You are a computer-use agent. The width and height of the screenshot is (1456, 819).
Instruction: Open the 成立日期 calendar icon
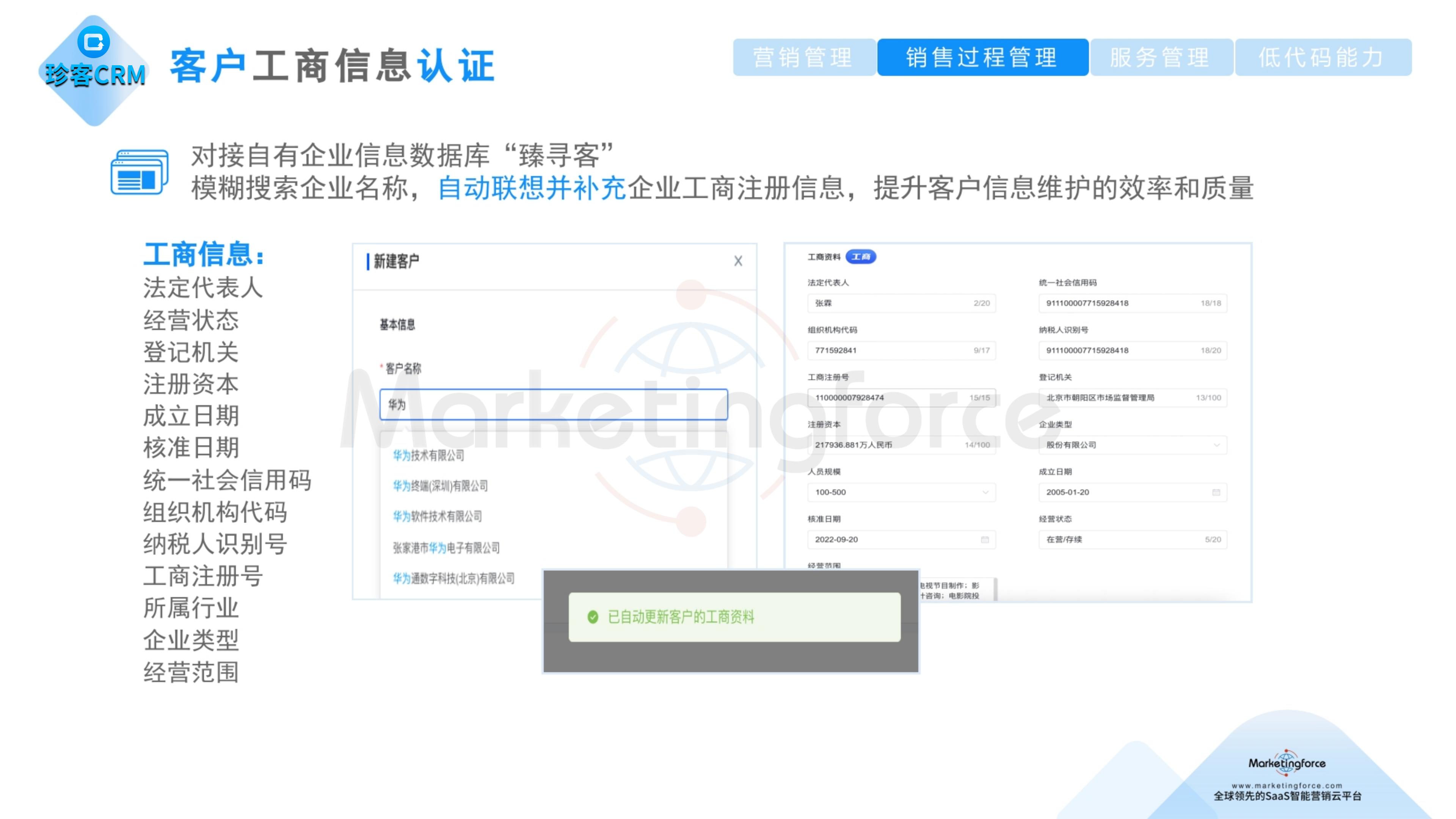pos(1216,492)
